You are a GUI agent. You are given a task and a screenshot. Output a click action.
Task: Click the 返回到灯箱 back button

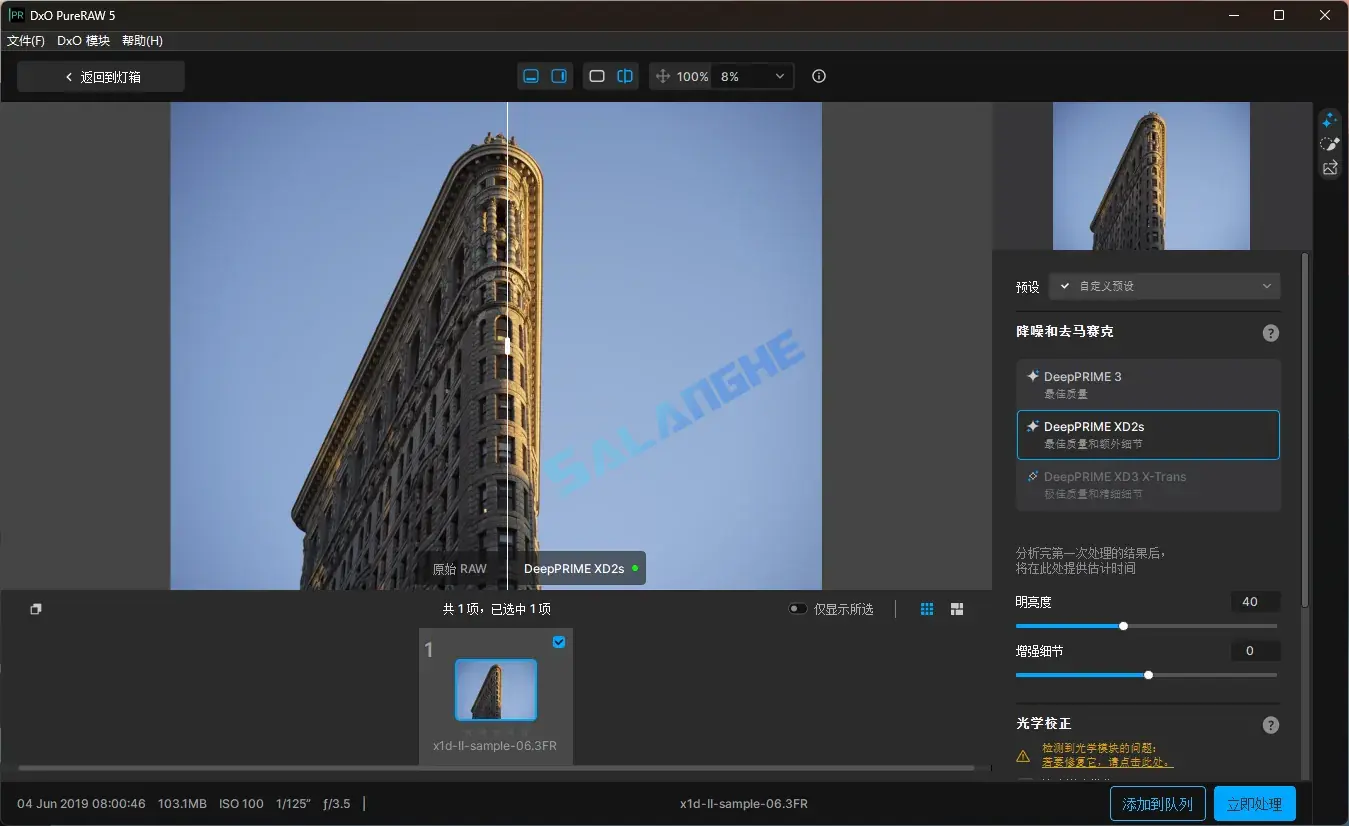[100, 76]
